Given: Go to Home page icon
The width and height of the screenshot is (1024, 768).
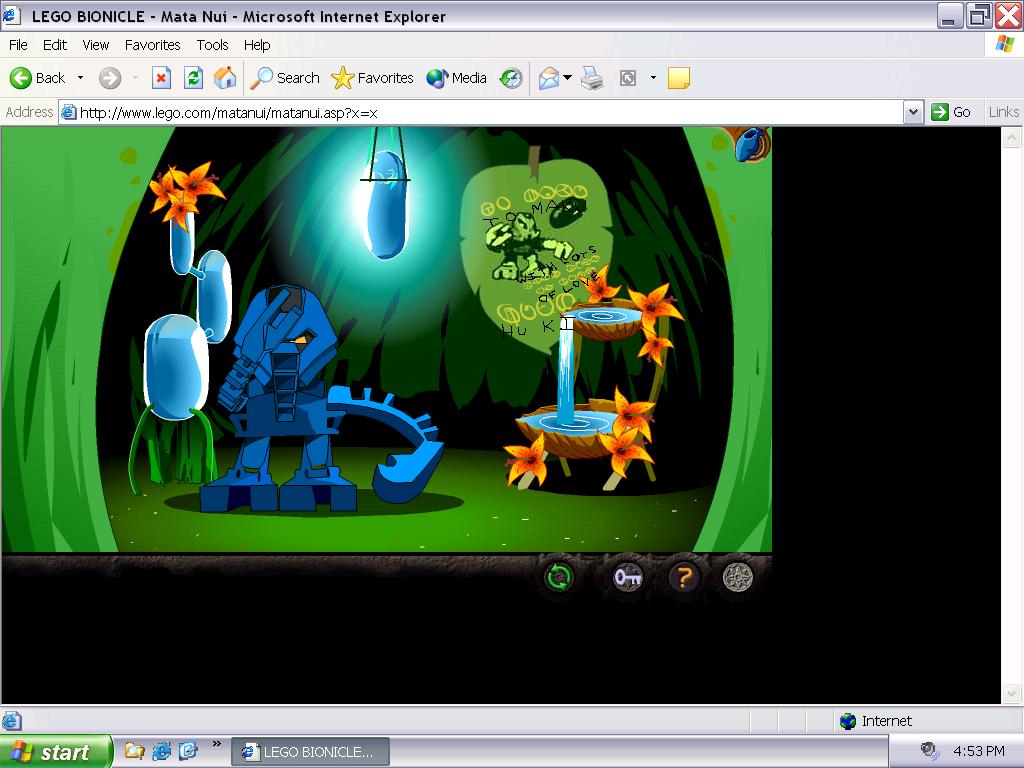Looking at the screenshot, I should [226, 78].
